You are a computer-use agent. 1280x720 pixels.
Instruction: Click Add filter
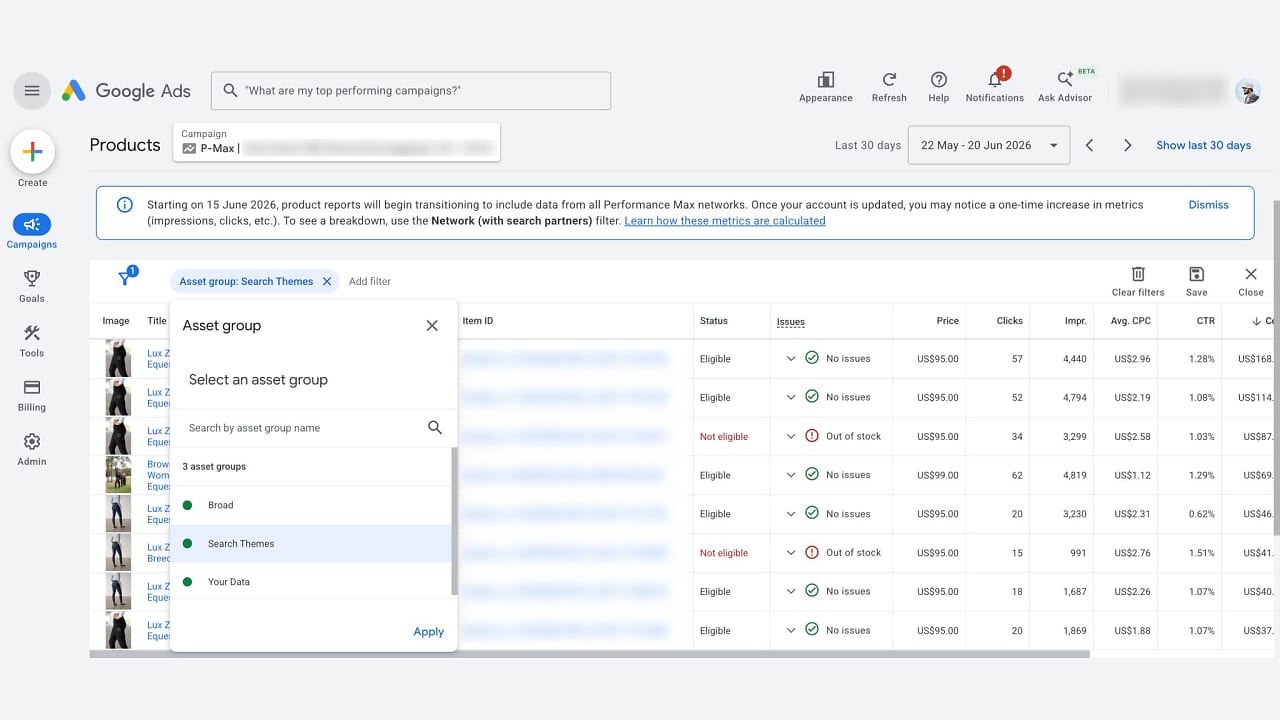click(370, 282)
